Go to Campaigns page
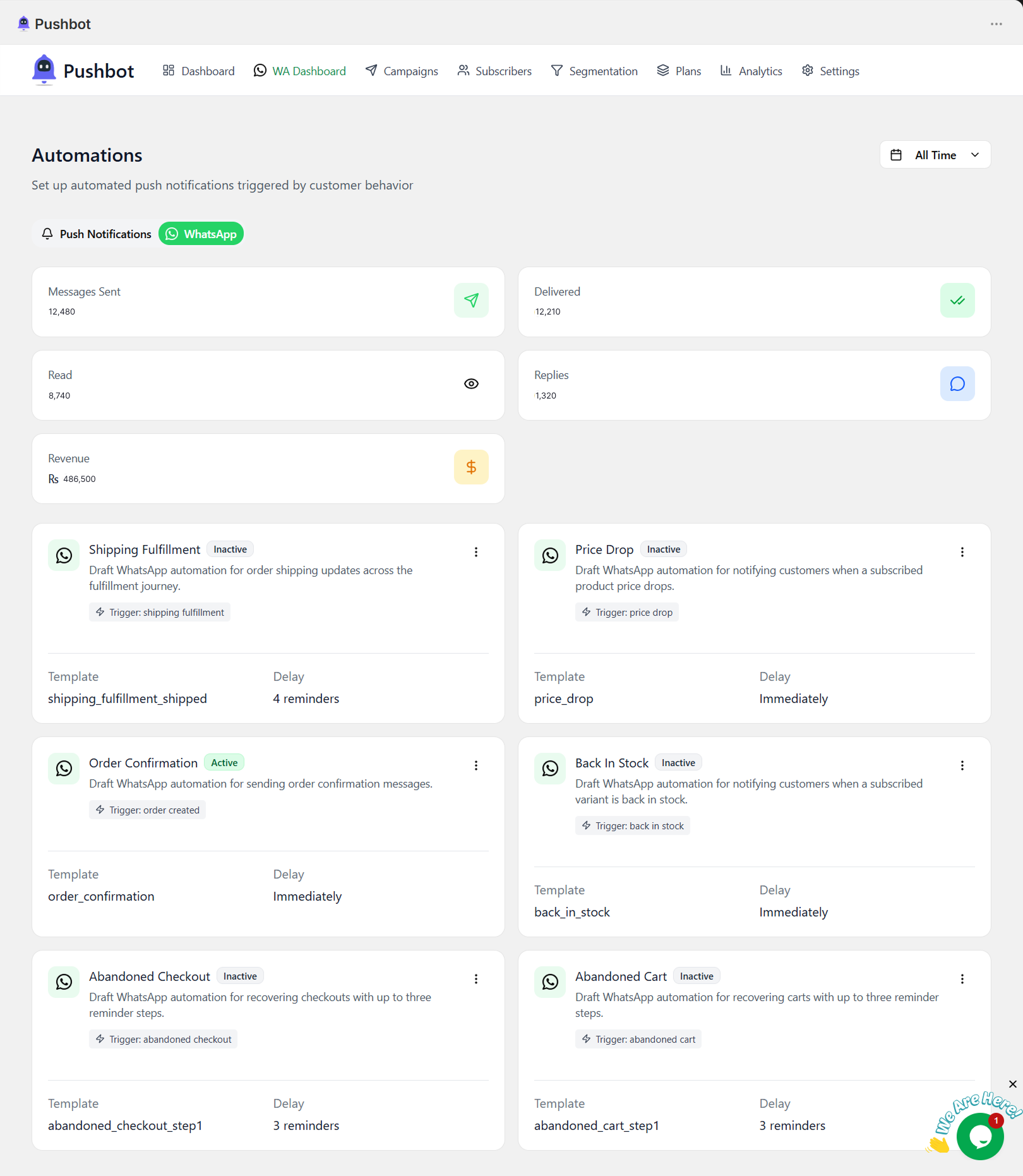1023x1176 pixels. (402, 71)
